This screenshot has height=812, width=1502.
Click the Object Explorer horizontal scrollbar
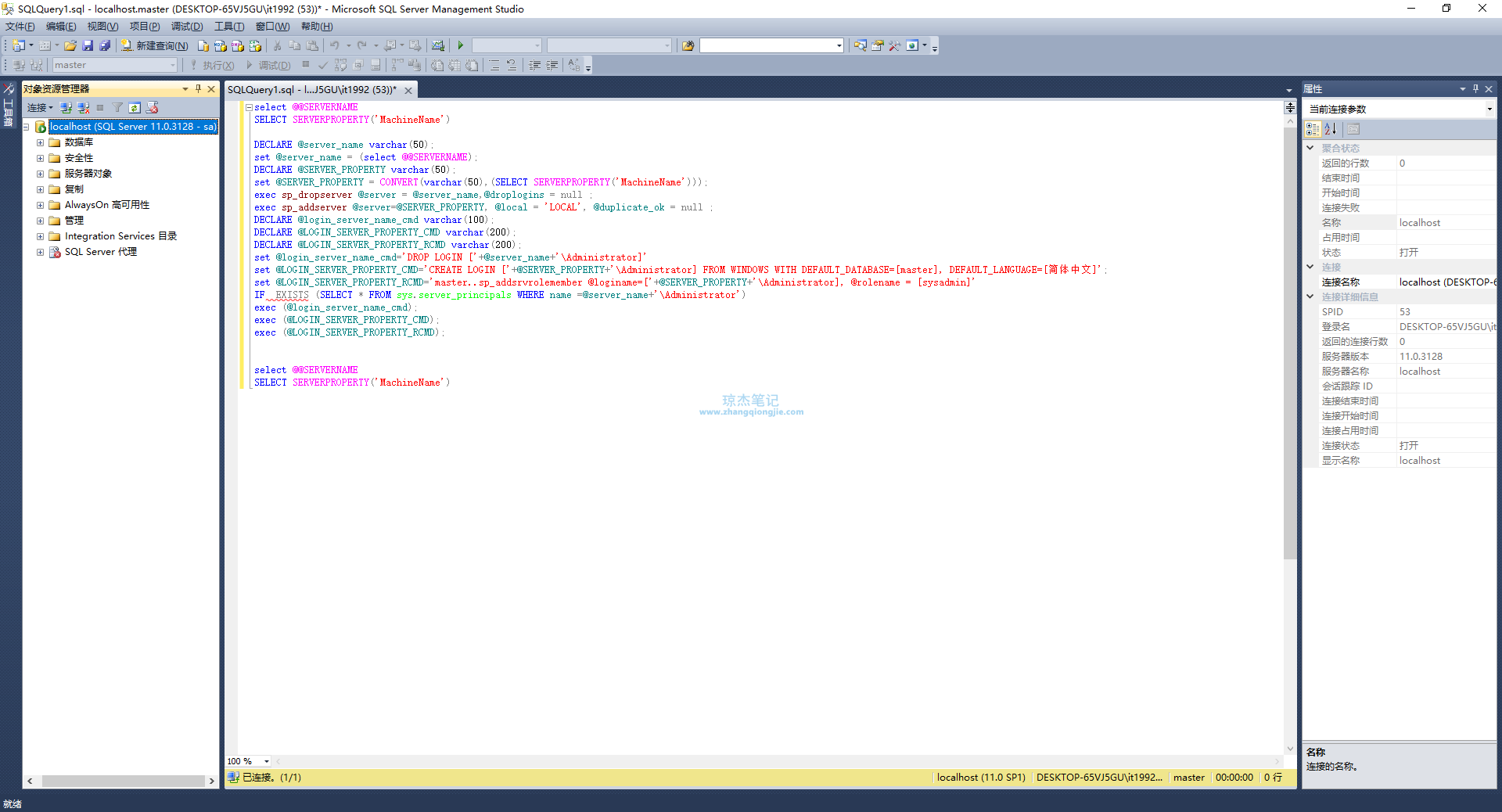point(124,781)
